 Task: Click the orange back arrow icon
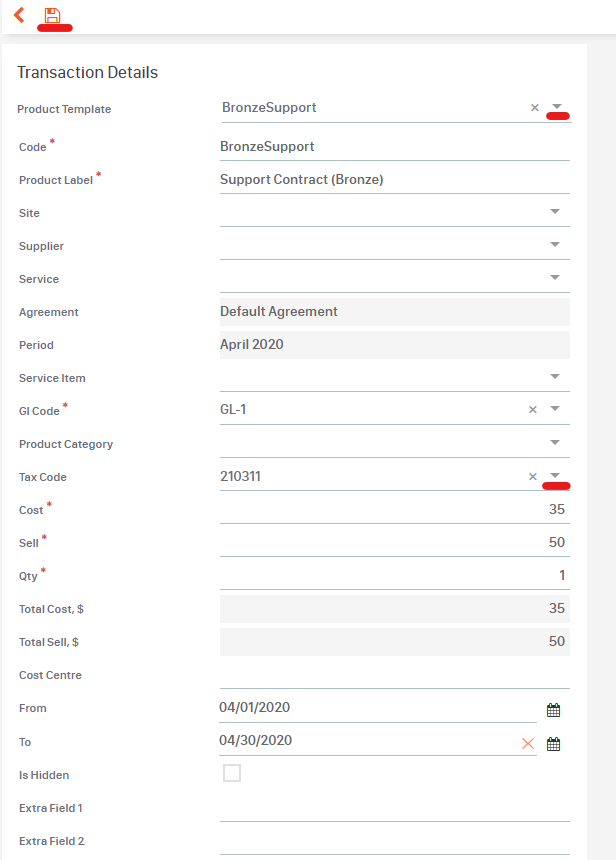(19, 15)
